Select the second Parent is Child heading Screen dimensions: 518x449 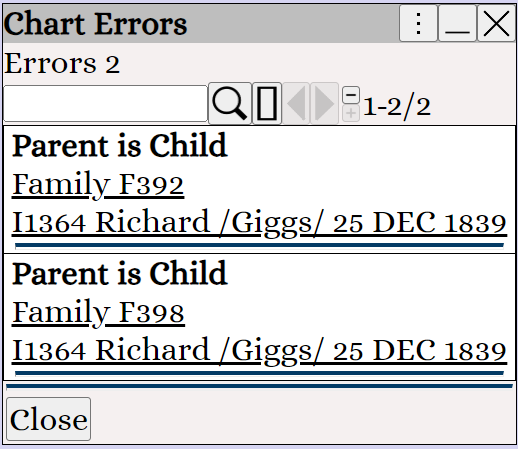(x=120, y=273)
